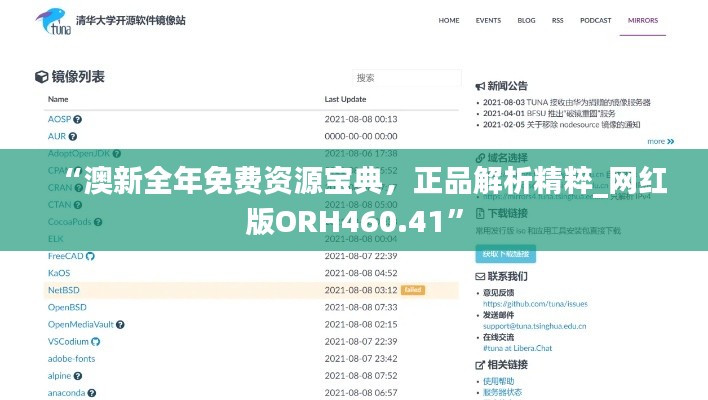
Task: Open the github.com/tuna/issues link
Action: click(x=535, y=303)
